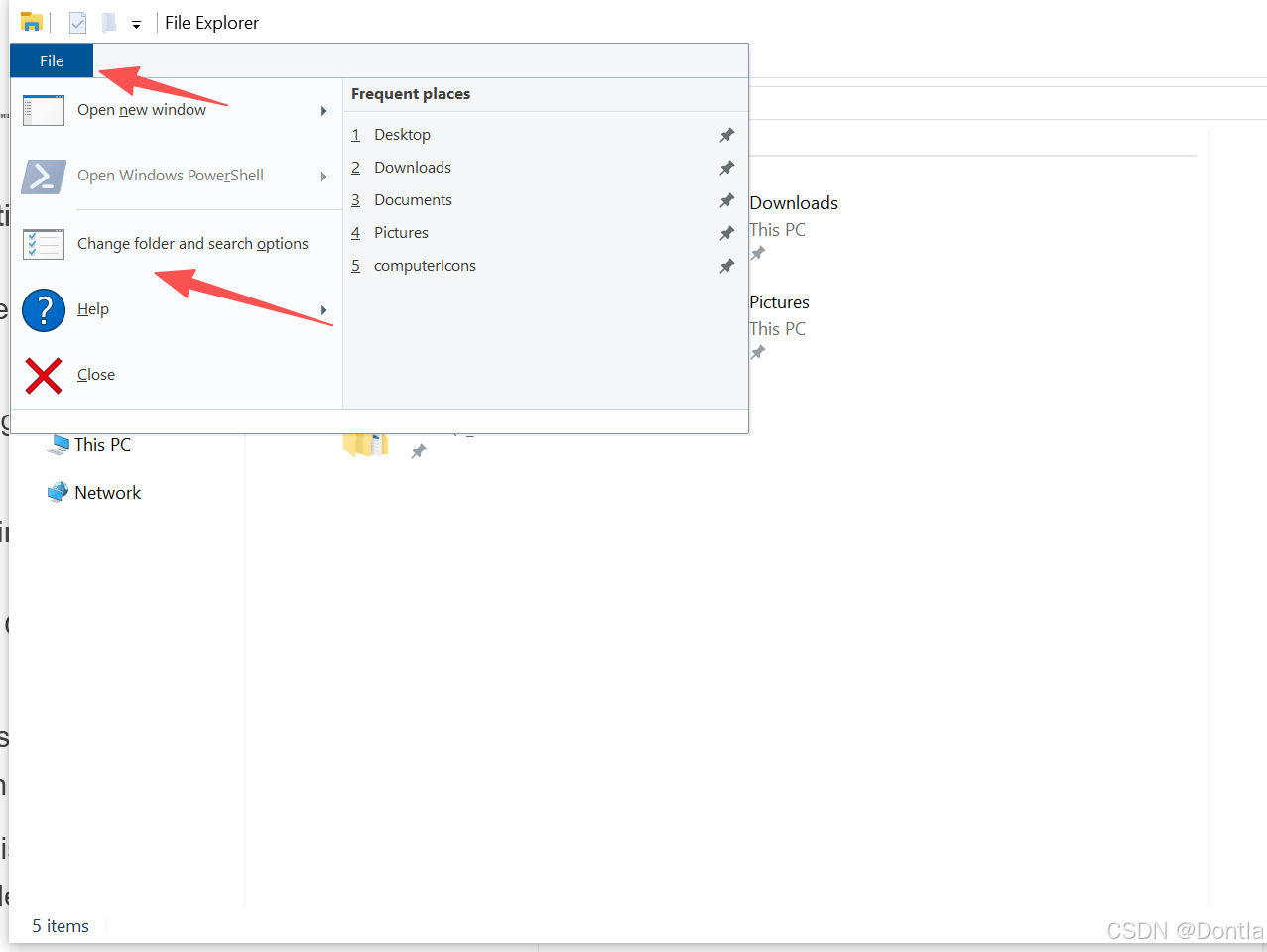The image size is (1267, 952).
Task: Open new window via its File menu icon
Action: point(43,109)
